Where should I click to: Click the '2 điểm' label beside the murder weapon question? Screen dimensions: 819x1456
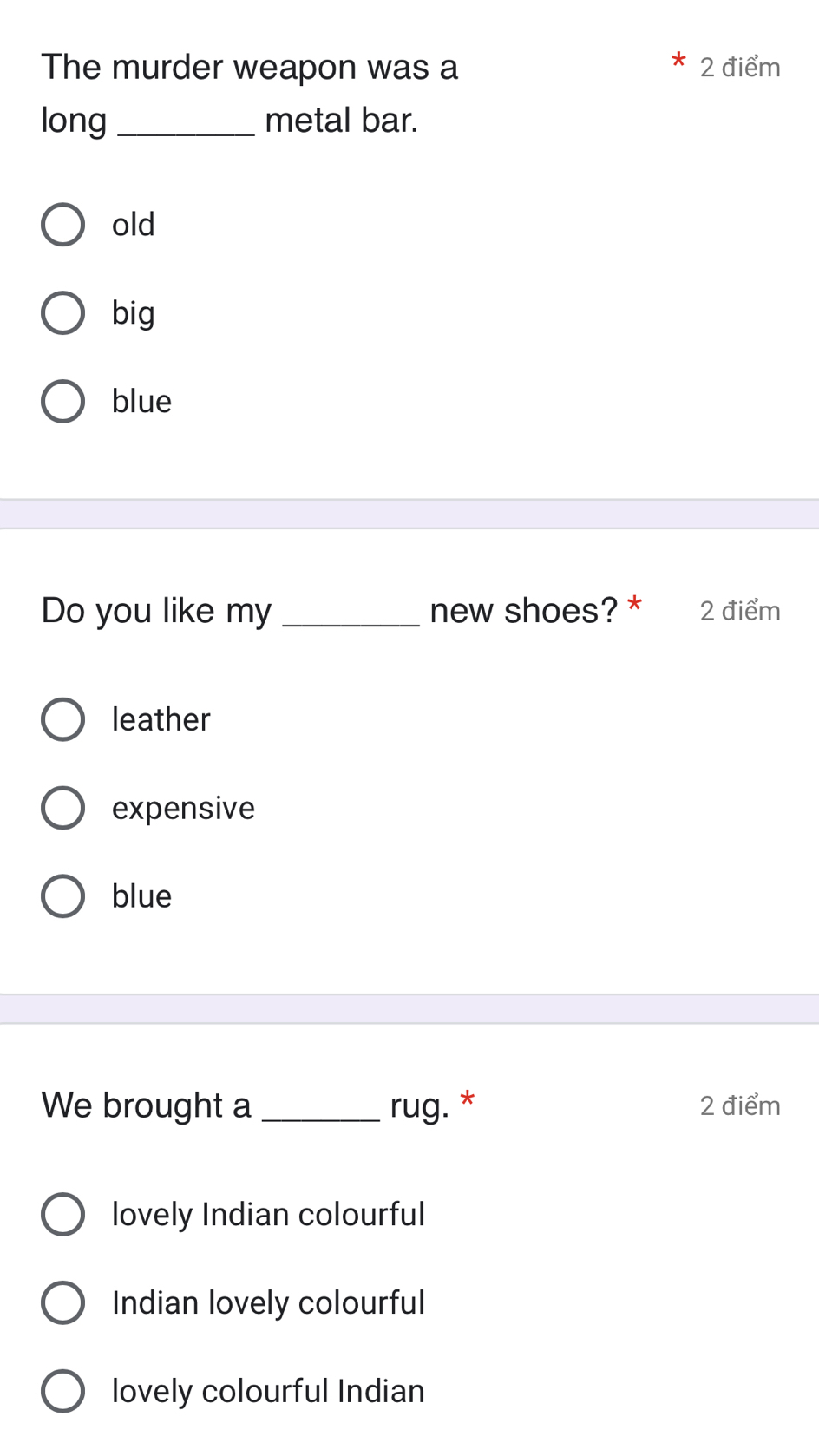tap(740, 68)
